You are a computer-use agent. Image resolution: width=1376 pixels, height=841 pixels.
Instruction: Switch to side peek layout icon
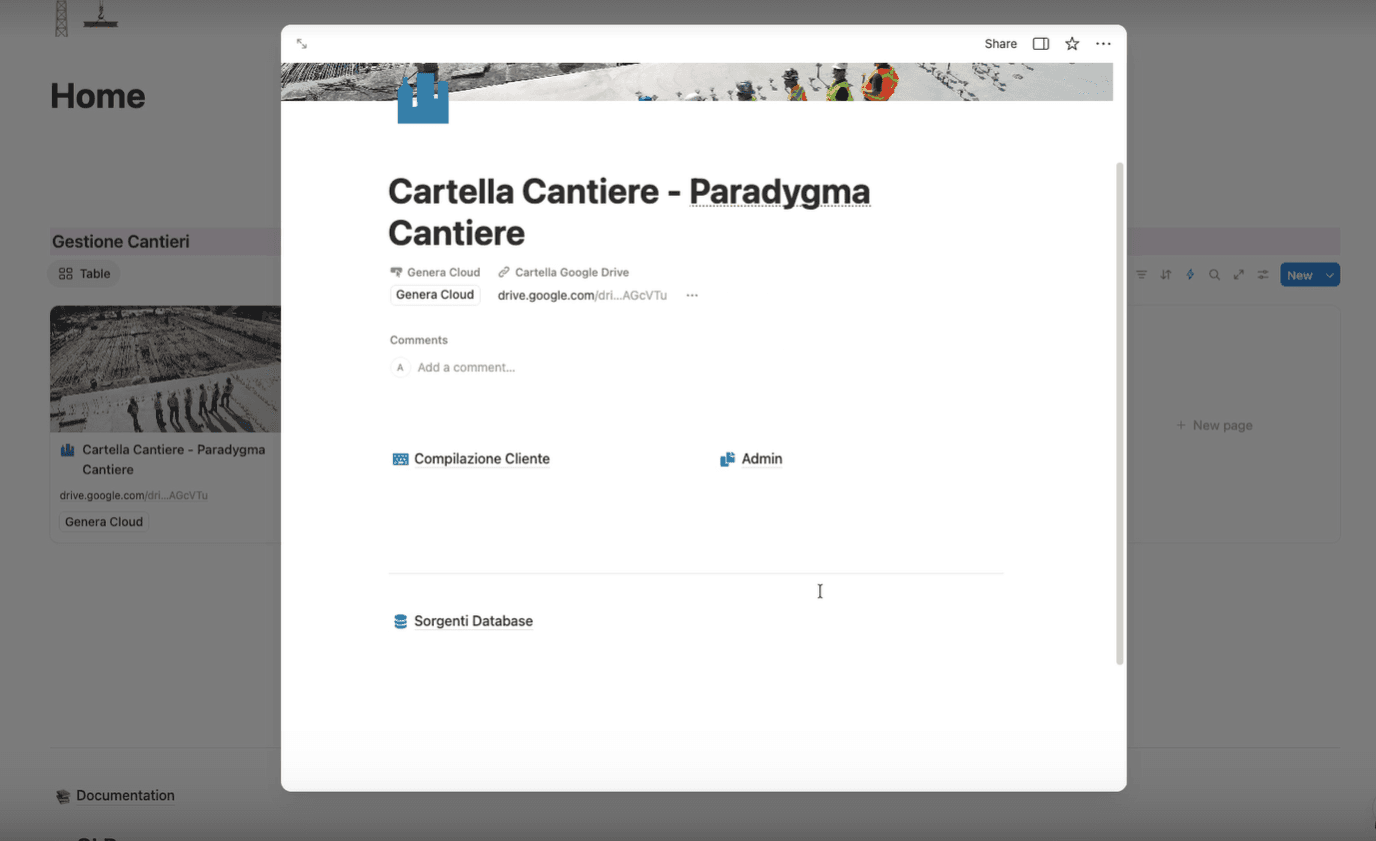click(x=1040, y=43)
